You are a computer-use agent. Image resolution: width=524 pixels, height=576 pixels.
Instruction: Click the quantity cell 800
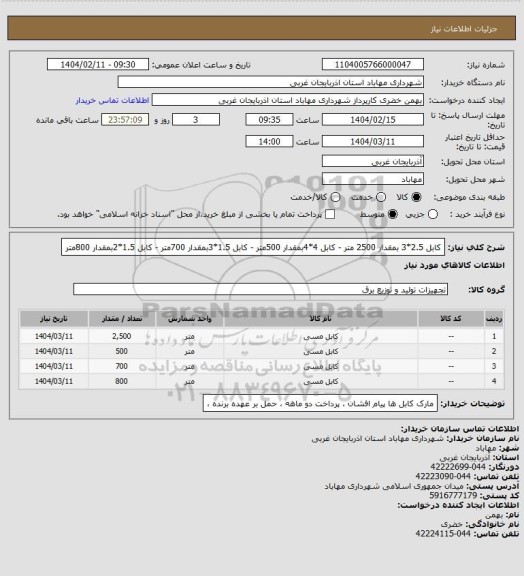(x=122, y=381)
